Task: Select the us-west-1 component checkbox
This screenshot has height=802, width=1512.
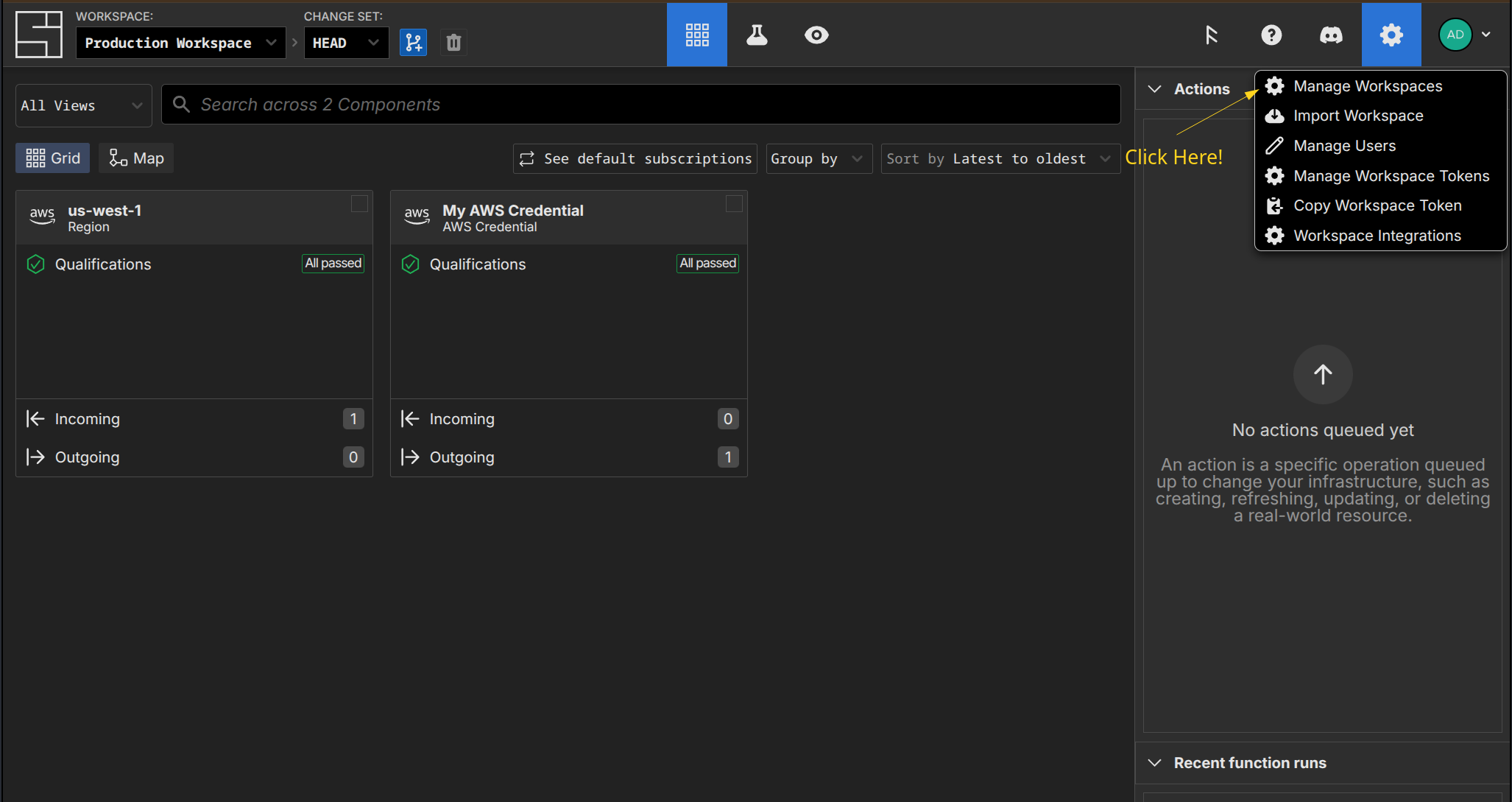Action: click(359, 204)
